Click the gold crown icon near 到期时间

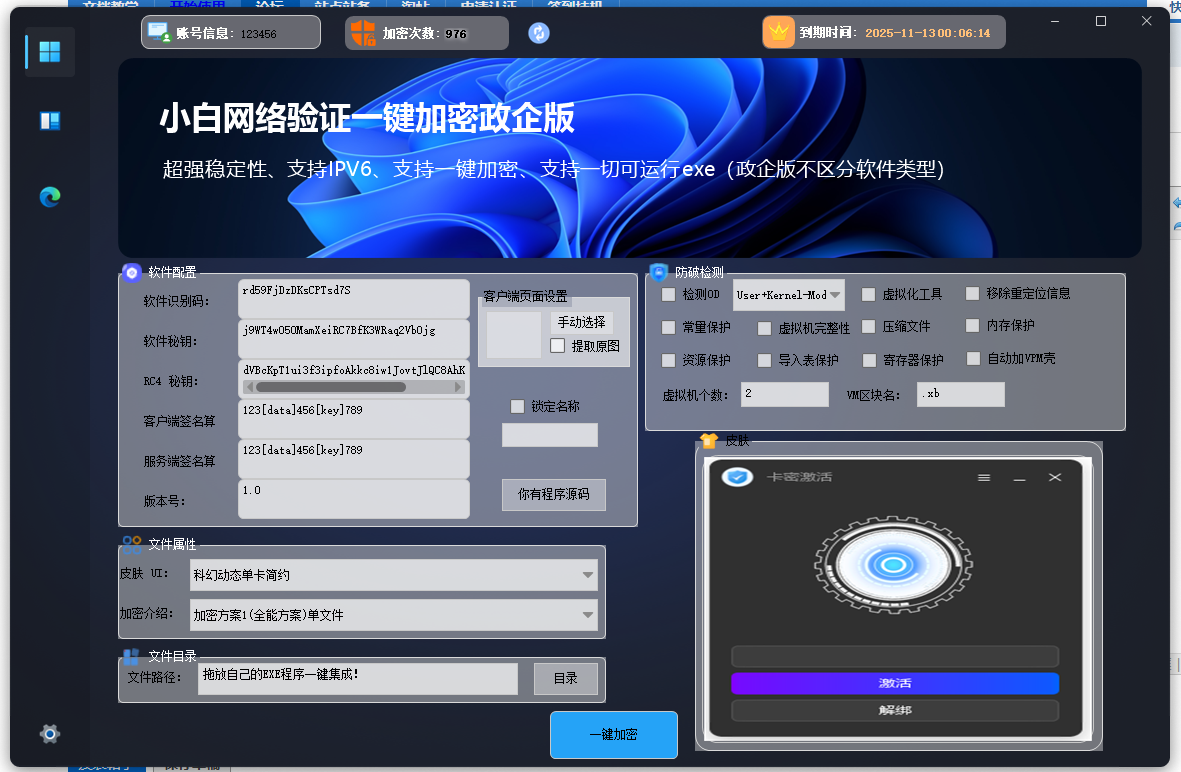(778, 32)
